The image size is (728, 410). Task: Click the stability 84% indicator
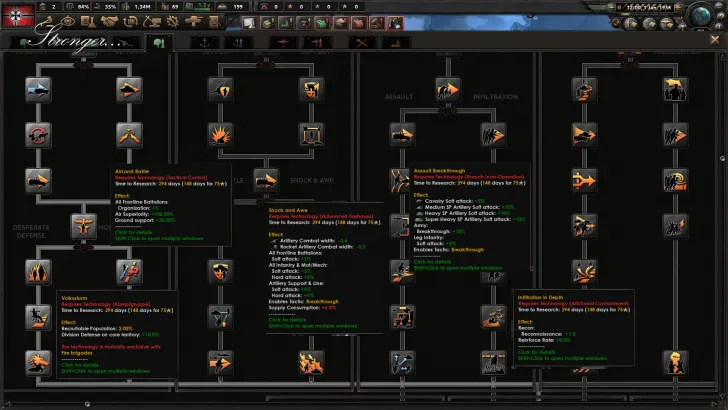[77, 7]
